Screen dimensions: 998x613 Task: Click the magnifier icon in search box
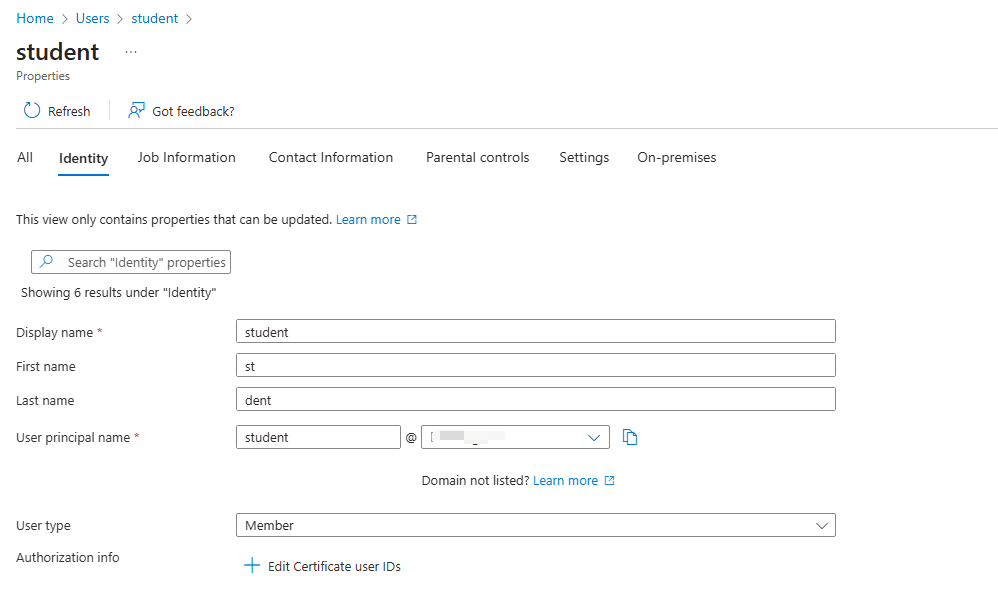pos(47,262)
